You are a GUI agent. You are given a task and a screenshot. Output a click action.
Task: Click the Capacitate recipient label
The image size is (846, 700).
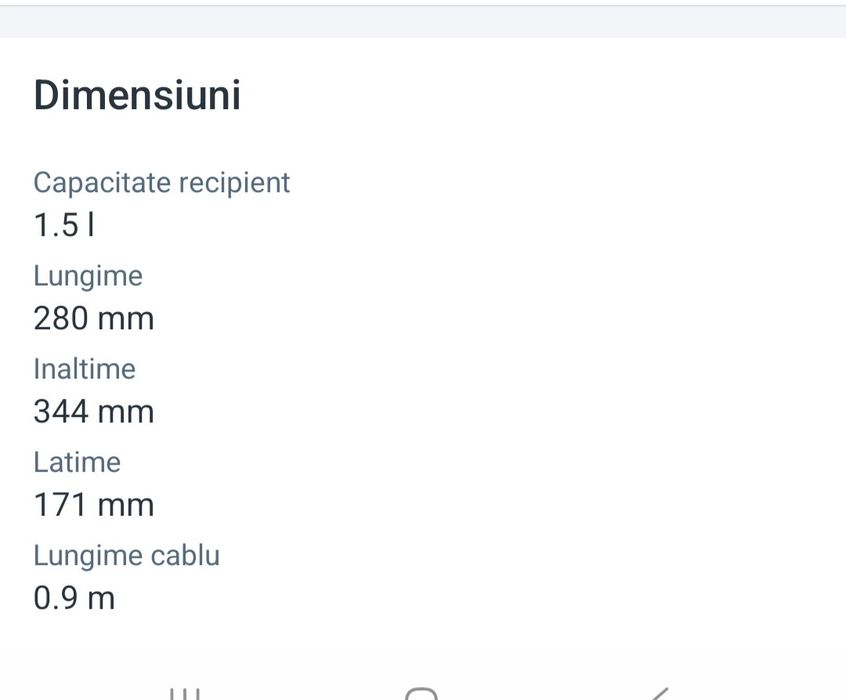tap(162, 183)
